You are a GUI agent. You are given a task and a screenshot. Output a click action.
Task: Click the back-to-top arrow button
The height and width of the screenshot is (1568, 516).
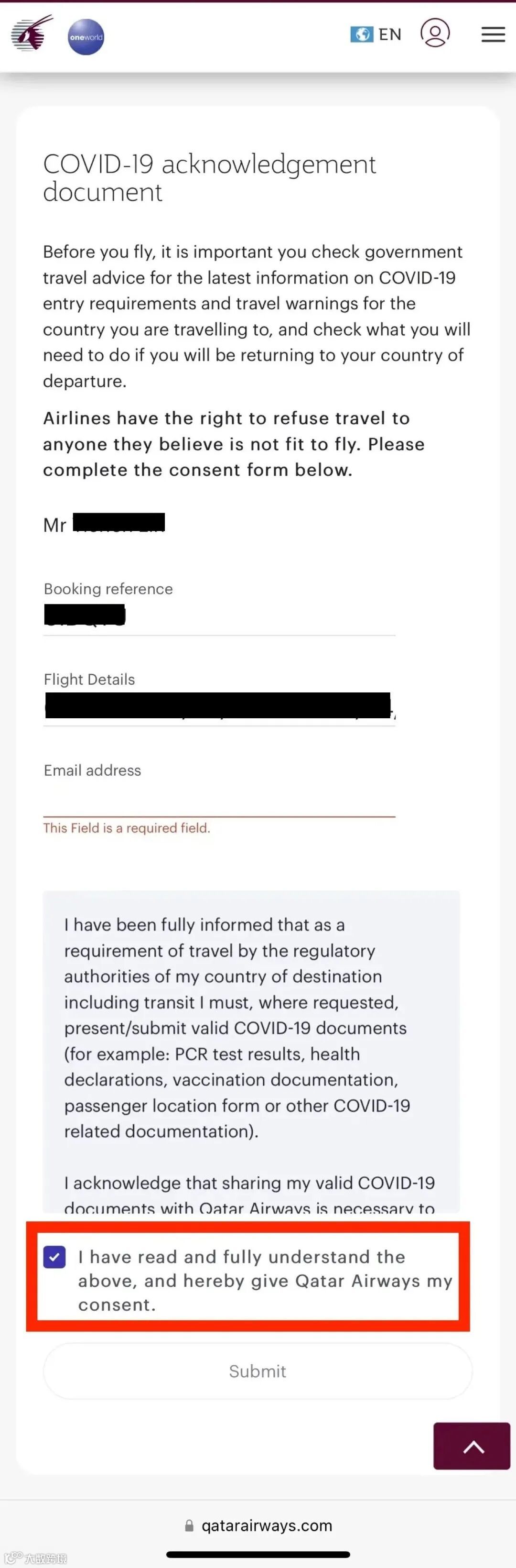click(x=472, y=1446)
